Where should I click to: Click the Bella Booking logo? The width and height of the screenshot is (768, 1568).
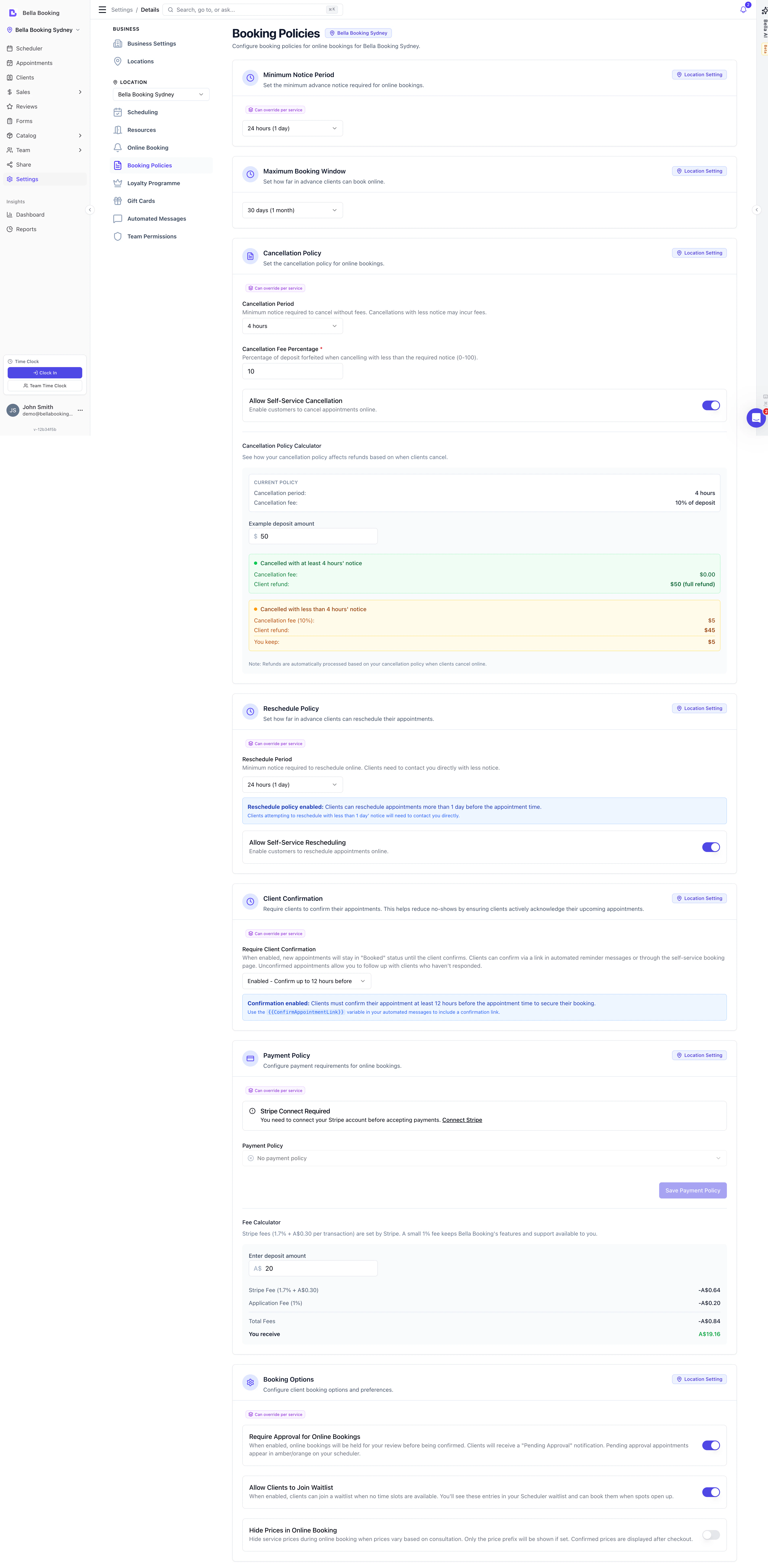(13, 13)
